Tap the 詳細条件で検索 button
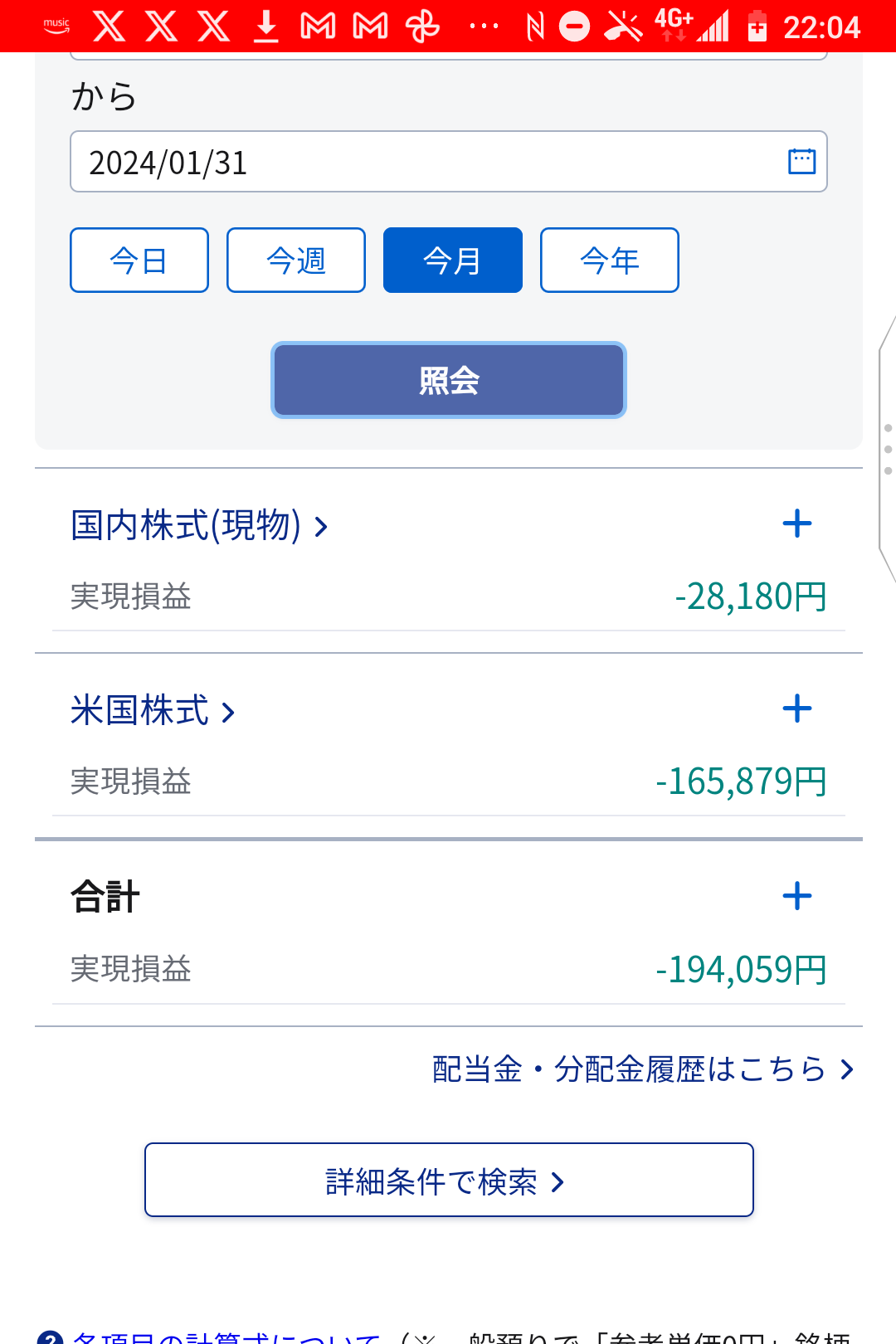896x1344 pixels. pyautogui.click(x=449, y=1180)
